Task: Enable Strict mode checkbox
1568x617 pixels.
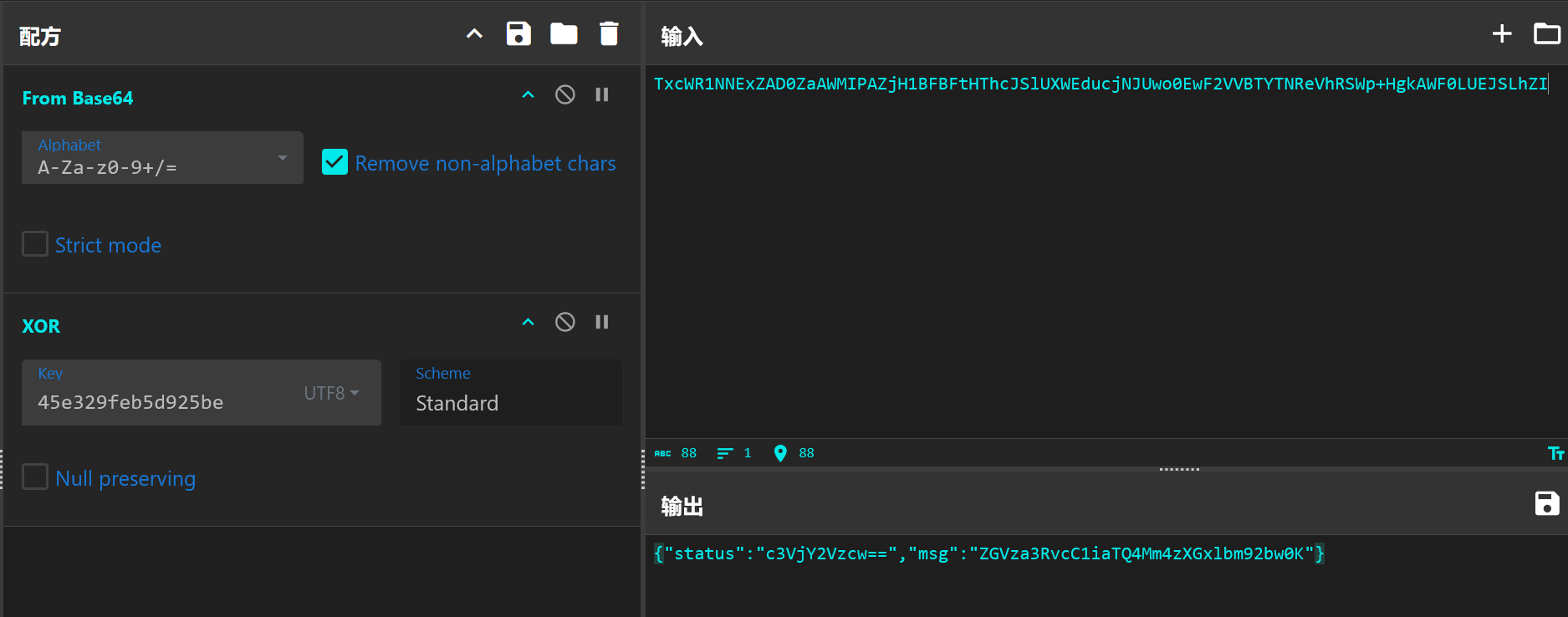Action: pos(35,244)
